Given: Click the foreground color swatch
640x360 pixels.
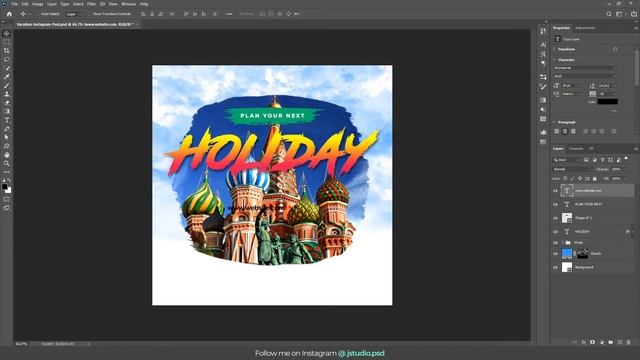Looking at the screenshot, I should pyautogui.click(x=4, y=187).
